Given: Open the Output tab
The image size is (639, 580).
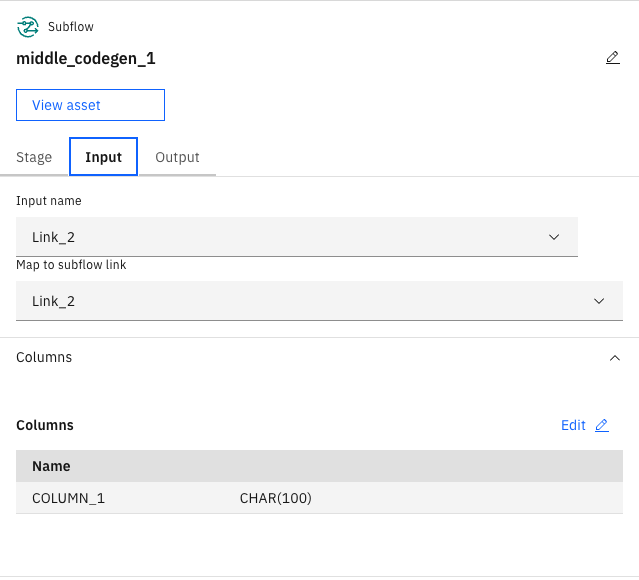Looking at the screenshot, I should coord(177,157).
